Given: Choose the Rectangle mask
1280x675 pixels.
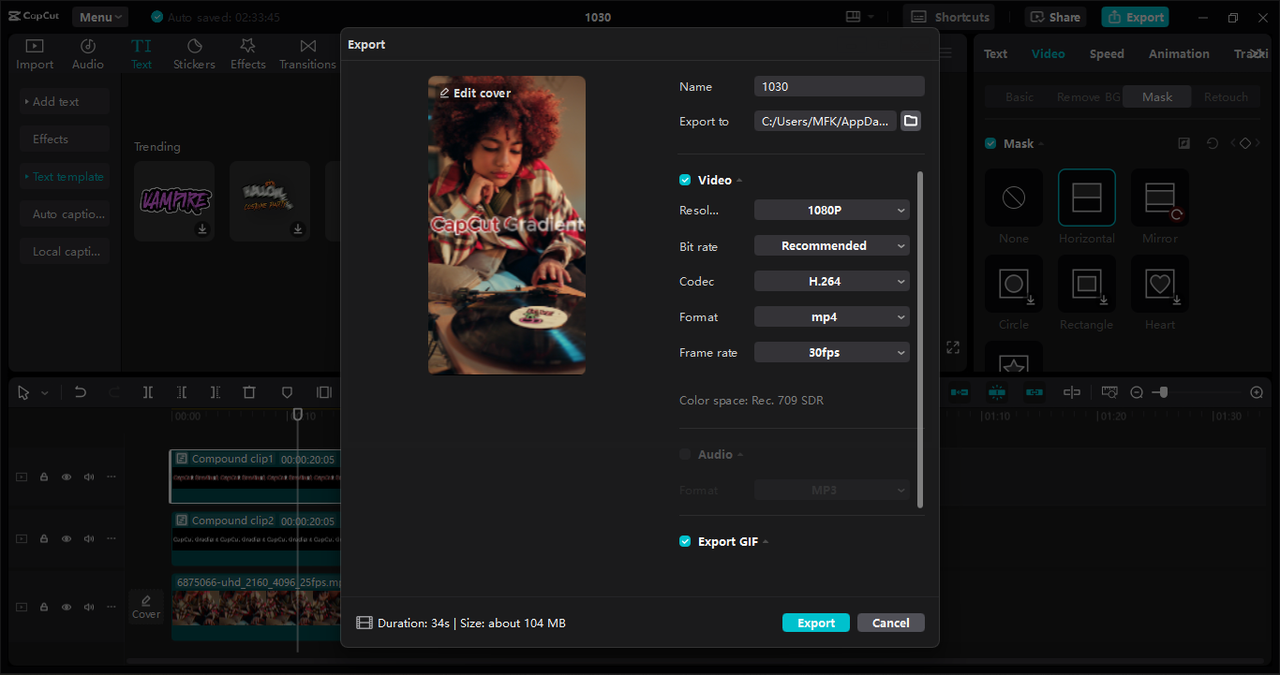Looking at the screenshot, I should tap(1087, 284).
